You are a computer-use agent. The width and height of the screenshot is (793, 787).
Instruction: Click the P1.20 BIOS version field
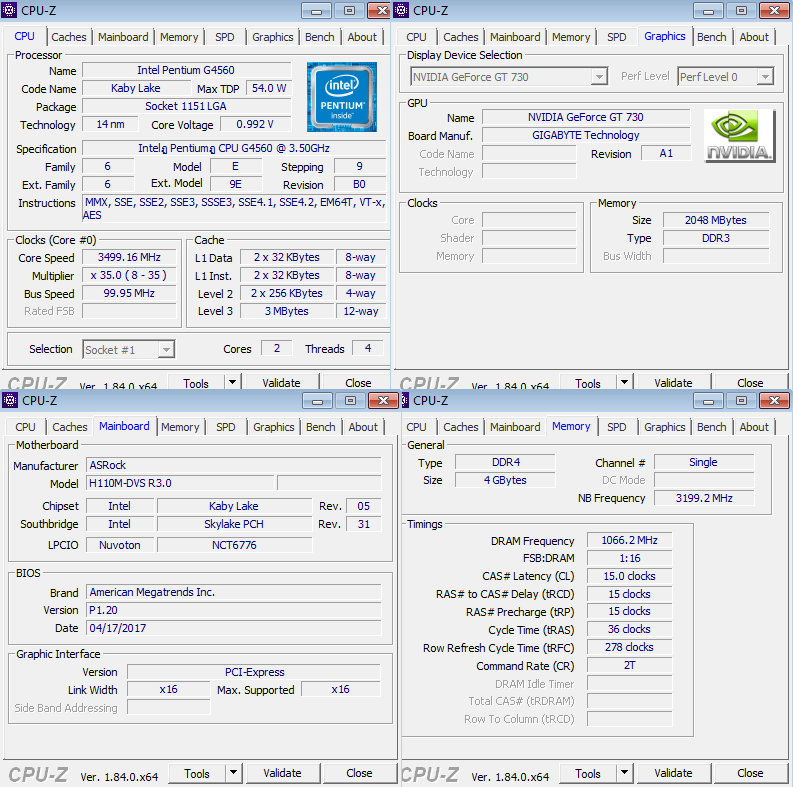234,610
